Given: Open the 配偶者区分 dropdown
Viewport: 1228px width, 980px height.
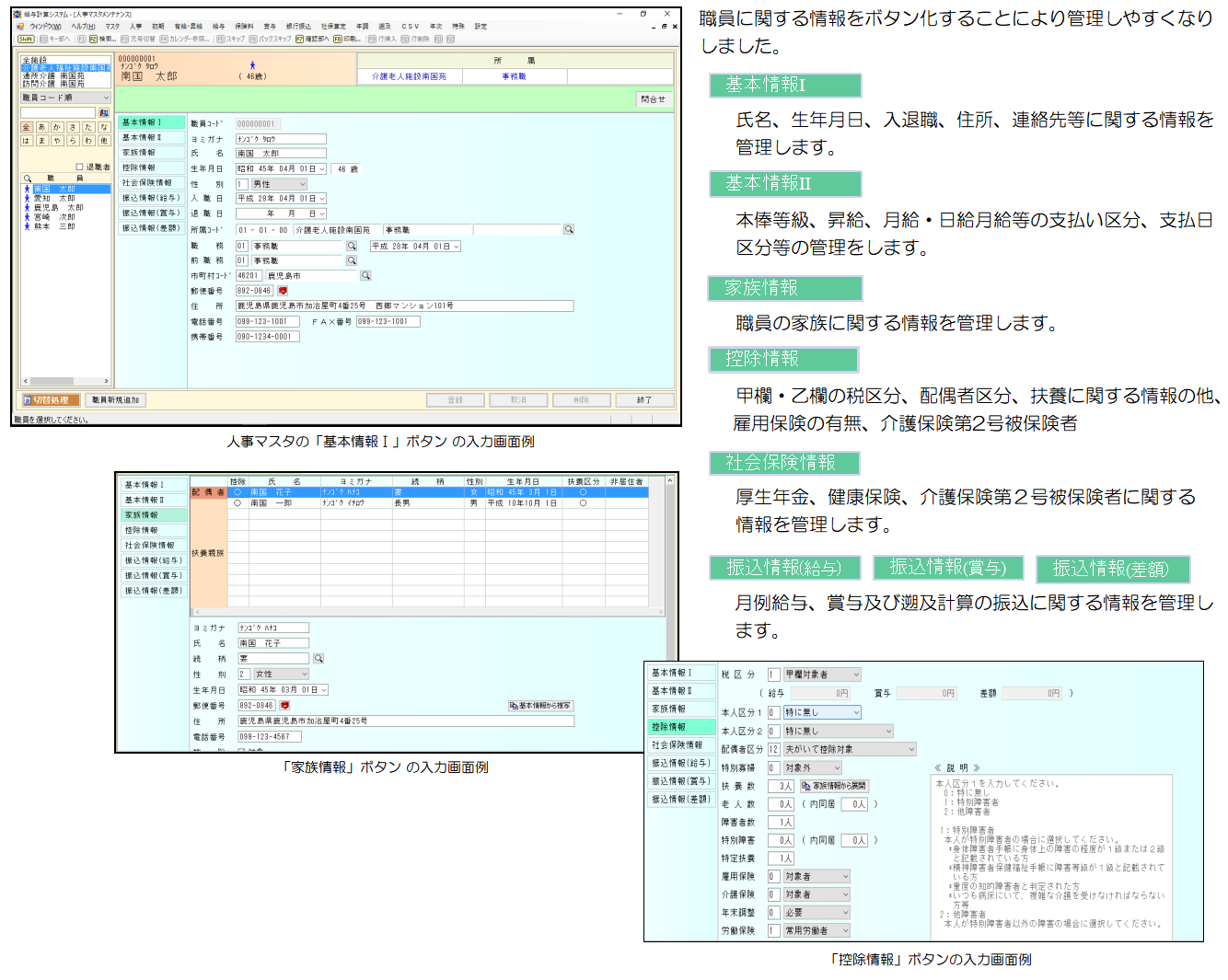Looking at the screenshot, I should (911, 750).
